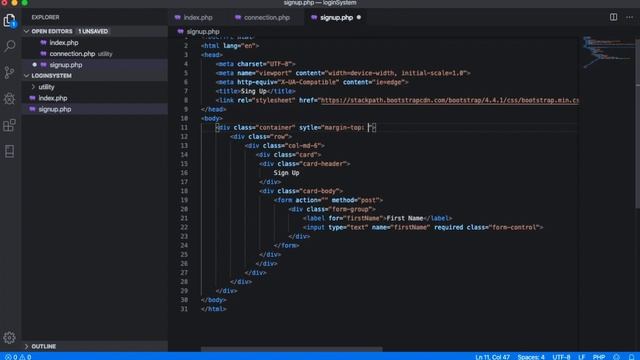Click the input 'firstName' line 22
The image size is (640, 360).
click(423, 227)
